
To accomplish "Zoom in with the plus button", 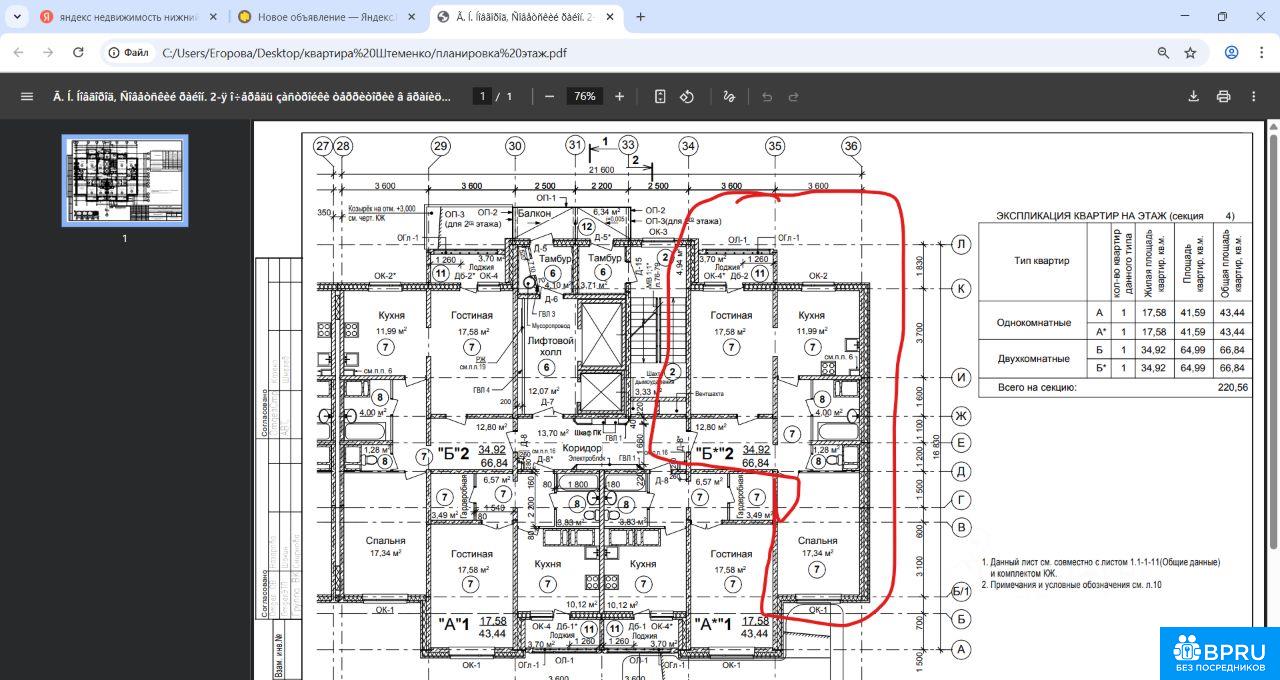I will click(x=620, y=96).
